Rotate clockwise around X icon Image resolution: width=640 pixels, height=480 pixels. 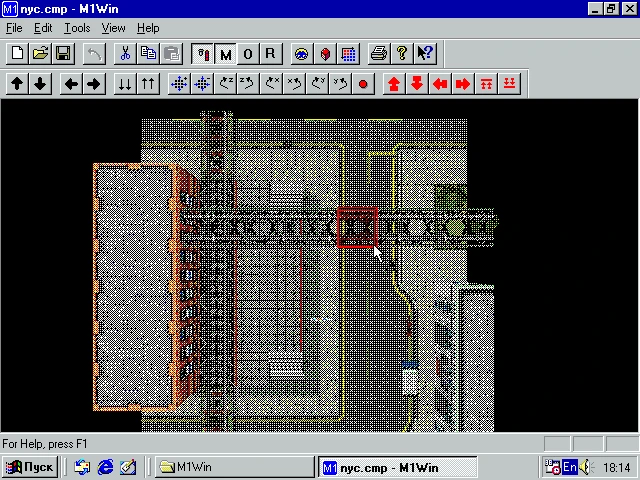coord(294,84)
